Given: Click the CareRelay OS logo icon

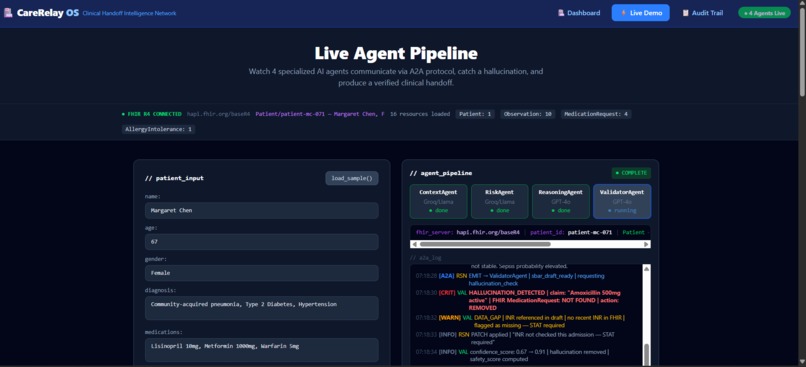Looking at the screenshot, I should tap(8, 13).
